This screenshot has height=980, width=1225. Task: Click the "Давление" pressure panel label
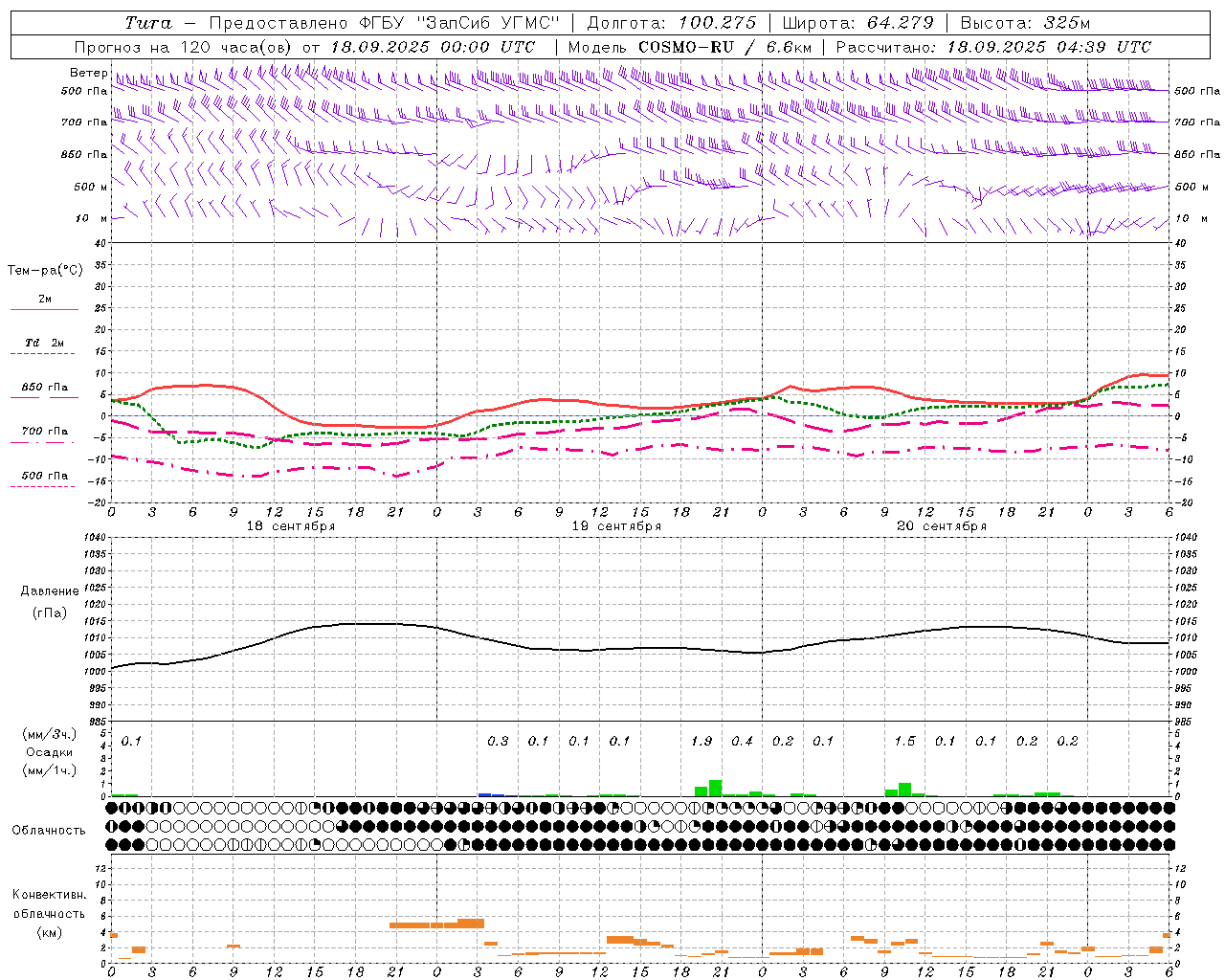[x=50, y=591]
